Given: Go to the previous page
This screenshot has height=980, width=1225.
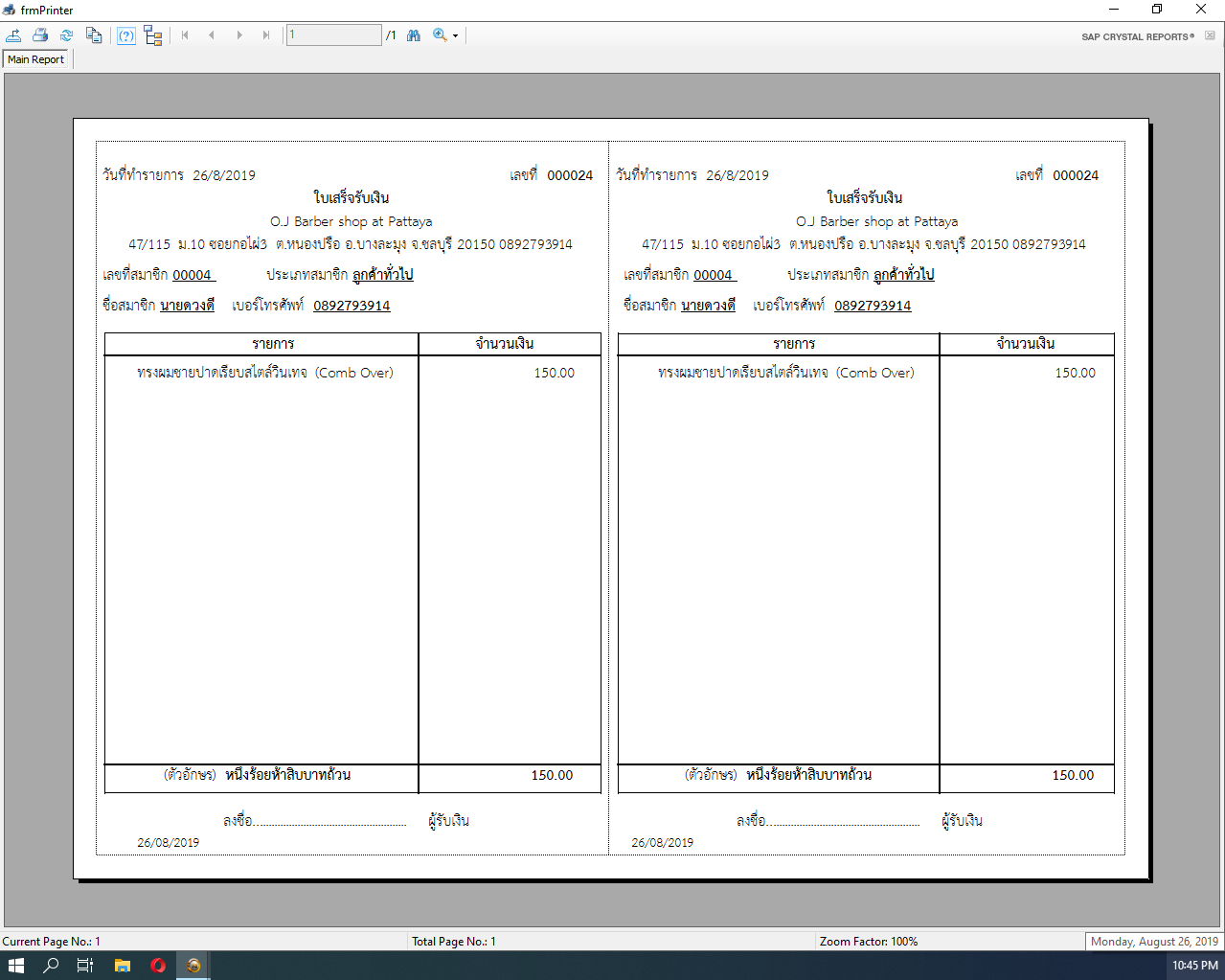Looking at the screenshot, I should [x=212, y=35].
